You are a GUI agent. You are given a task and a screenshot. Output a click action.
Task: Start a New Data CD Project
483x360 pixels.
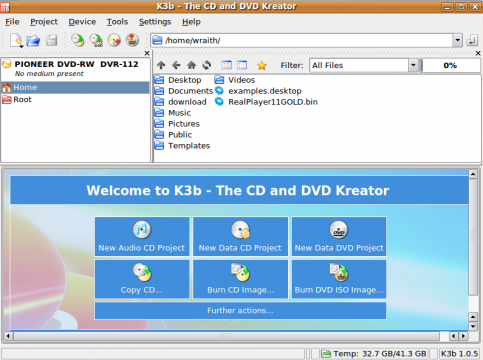tap(240, 236)
